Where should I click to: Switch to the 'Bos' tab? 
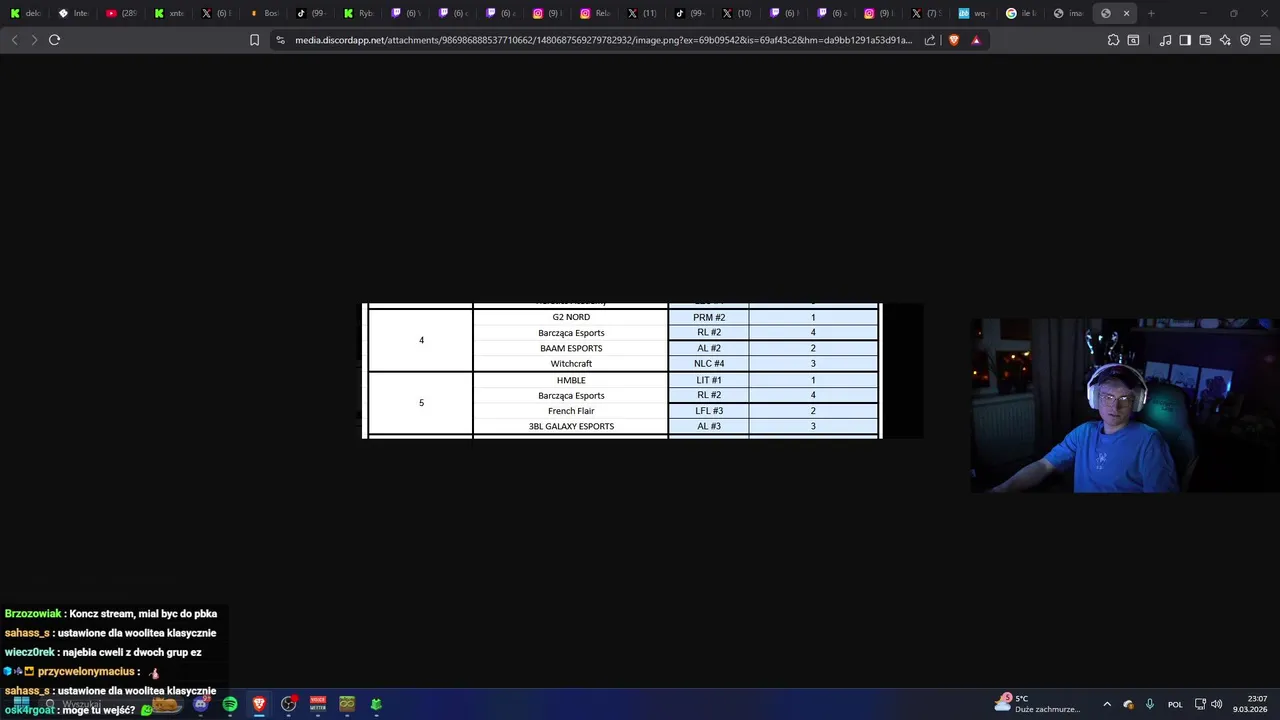tap(264, 13)
